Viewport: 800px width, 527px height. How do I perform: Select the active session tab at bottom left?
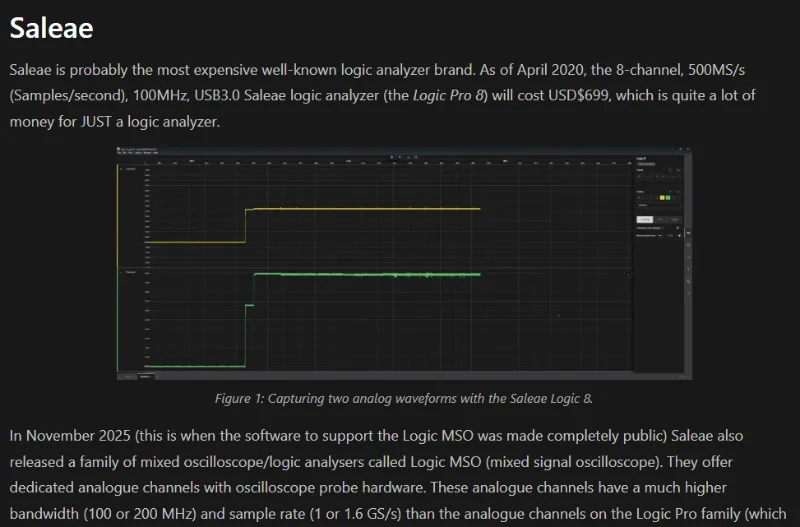[x=145, y=376]
